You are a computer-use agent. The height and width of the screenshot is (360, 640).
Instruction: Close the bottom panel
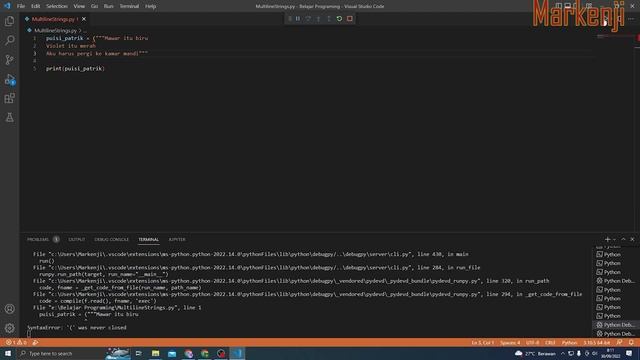click(x=632, y=240)
